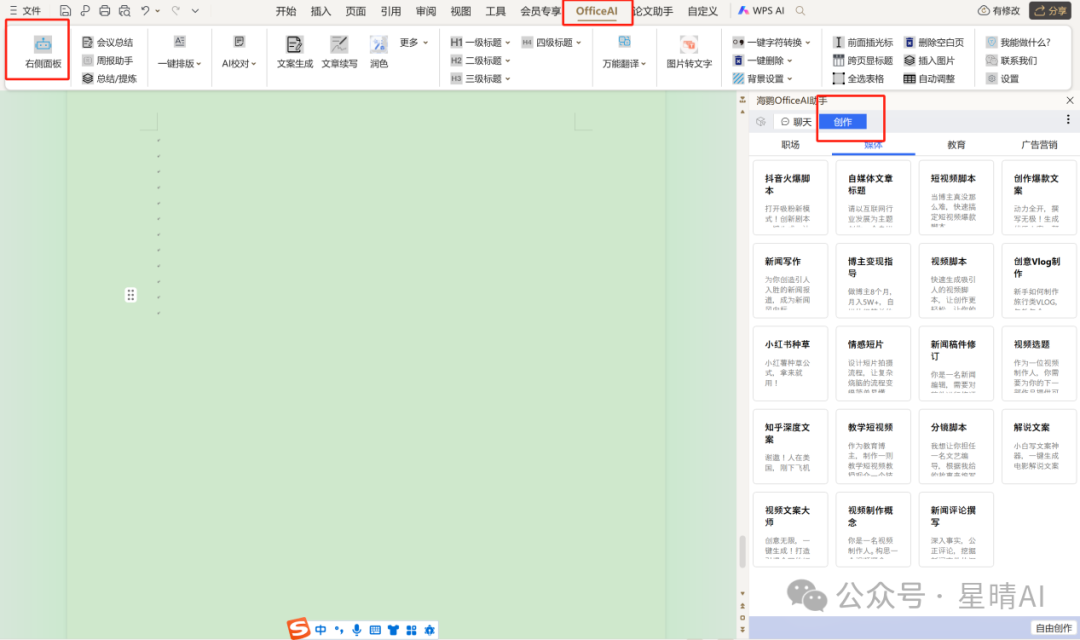The width and height of the screenshot is (1080, 640).
Task: Click the 润色 polish icon
Action: [x=379, y=45]
